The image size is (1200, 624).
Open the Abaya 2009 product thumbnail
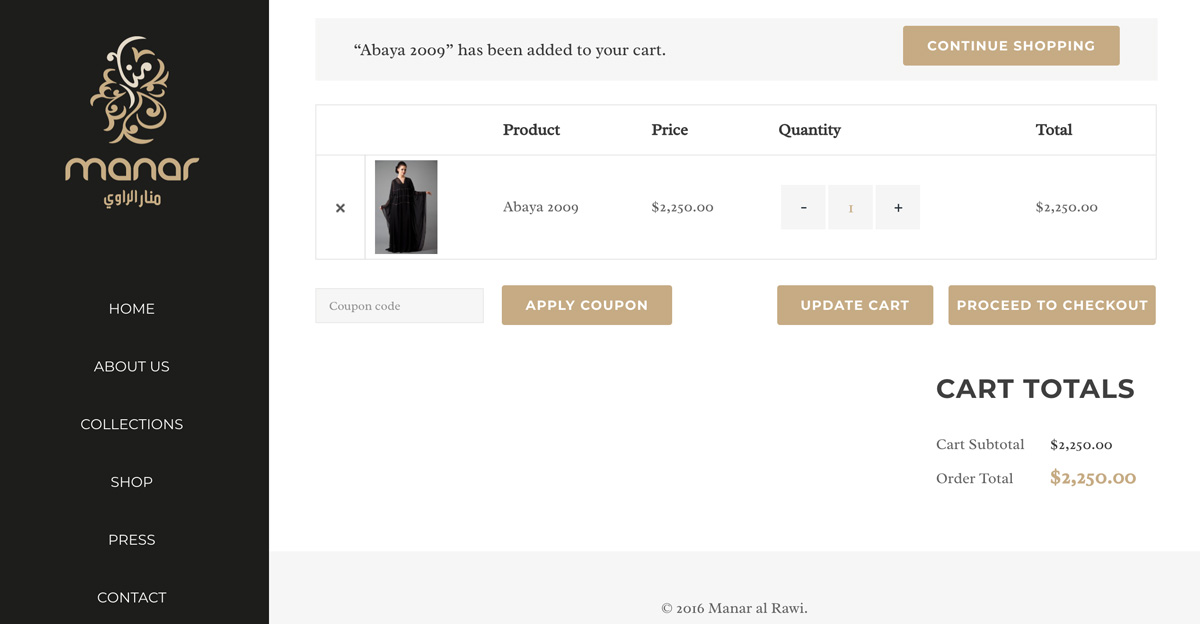click(405, 207)
